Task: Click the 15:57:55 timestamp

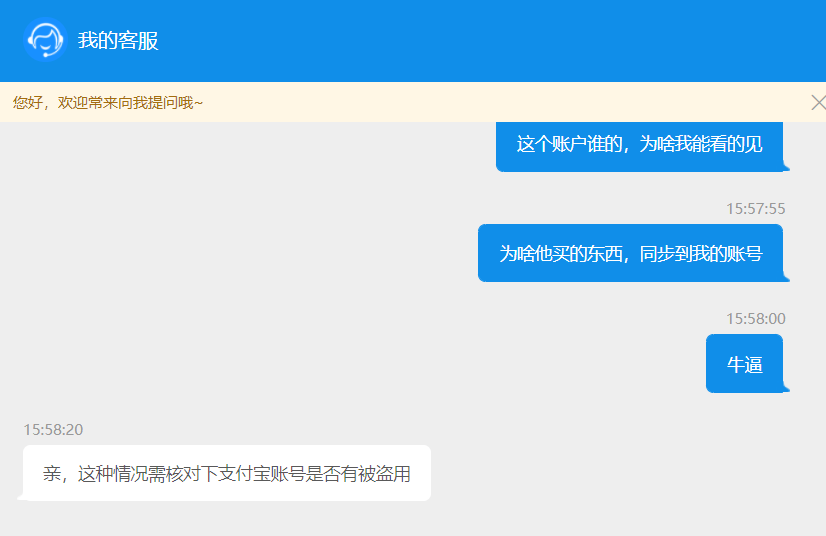Action: pos(755,209)
